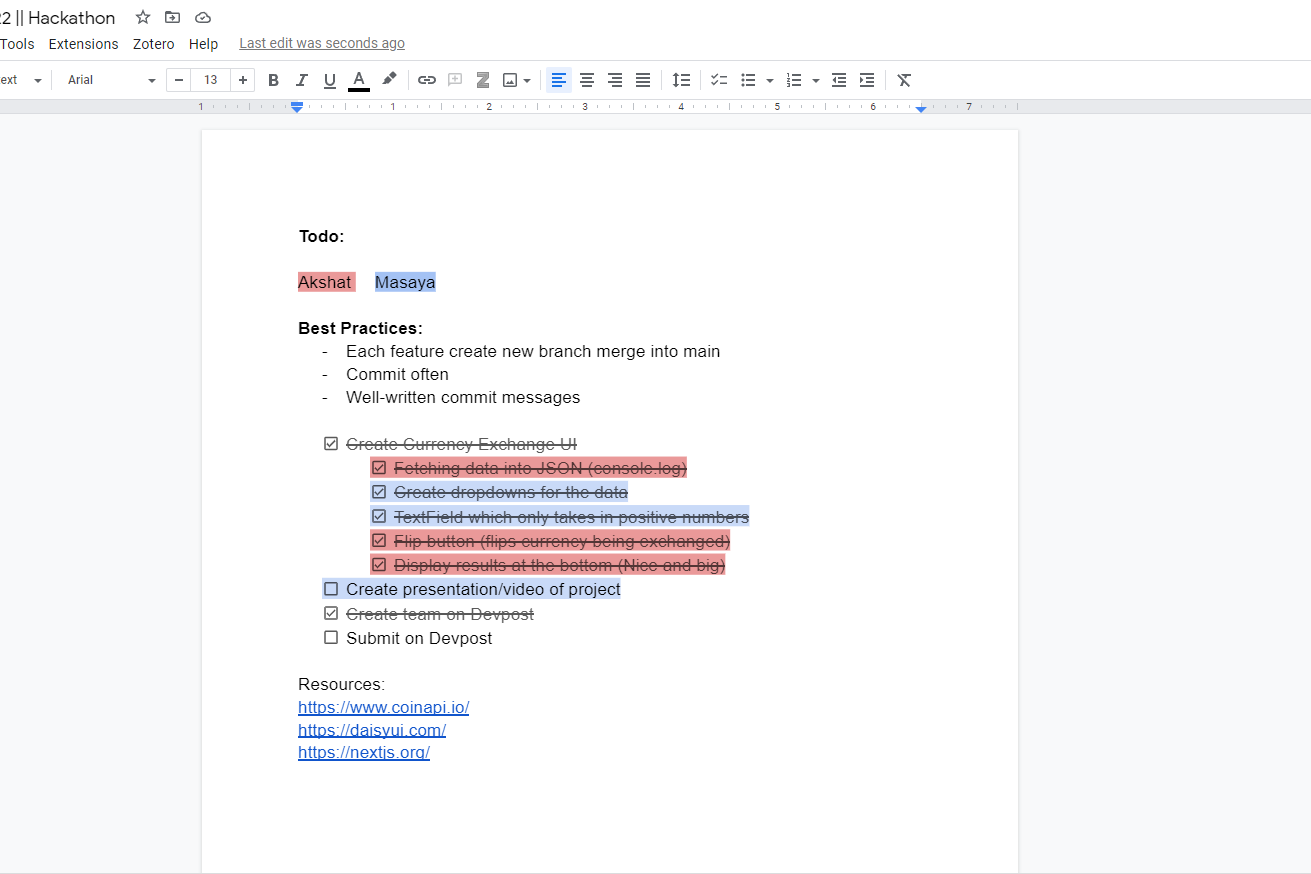Open numbered list options dropdown arrow
The width and height of the screenshot is (1311, 874).
click(x=816, y=80)
